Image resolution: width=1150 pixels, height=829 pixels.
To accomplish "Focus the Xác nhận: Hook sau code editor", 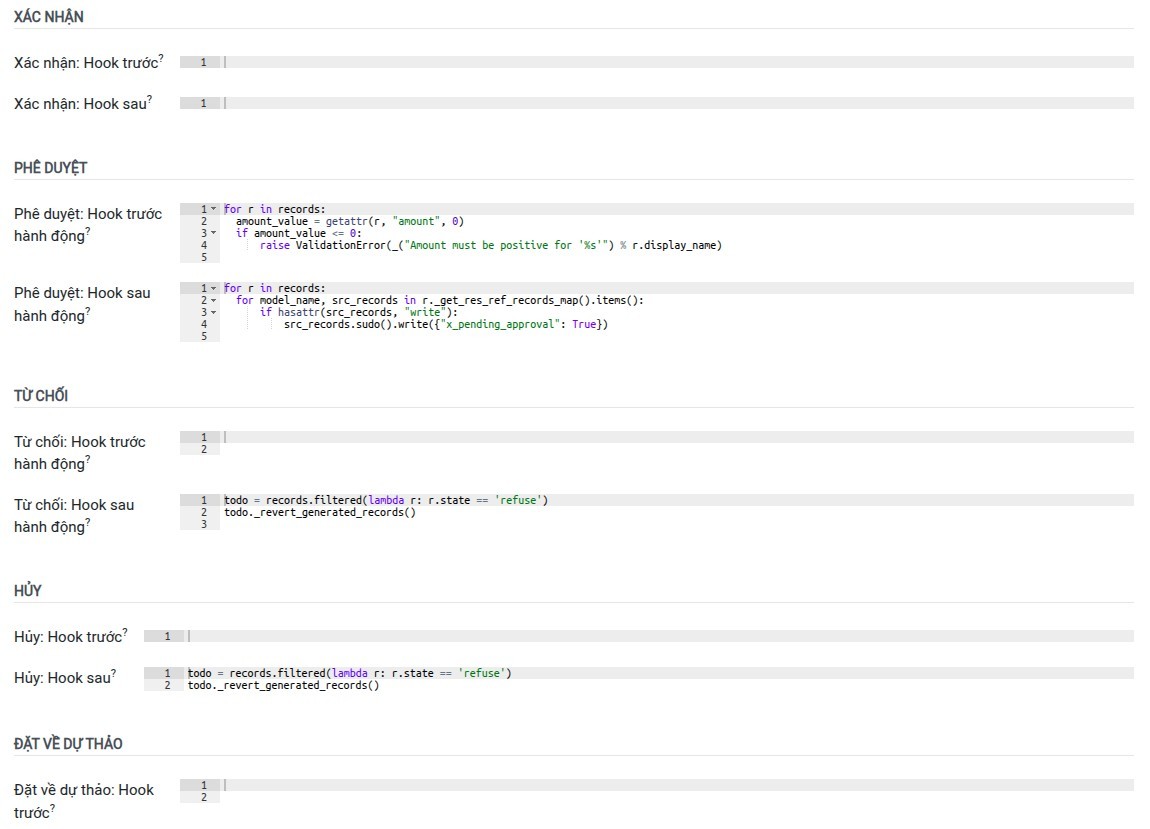I will 656,103.
